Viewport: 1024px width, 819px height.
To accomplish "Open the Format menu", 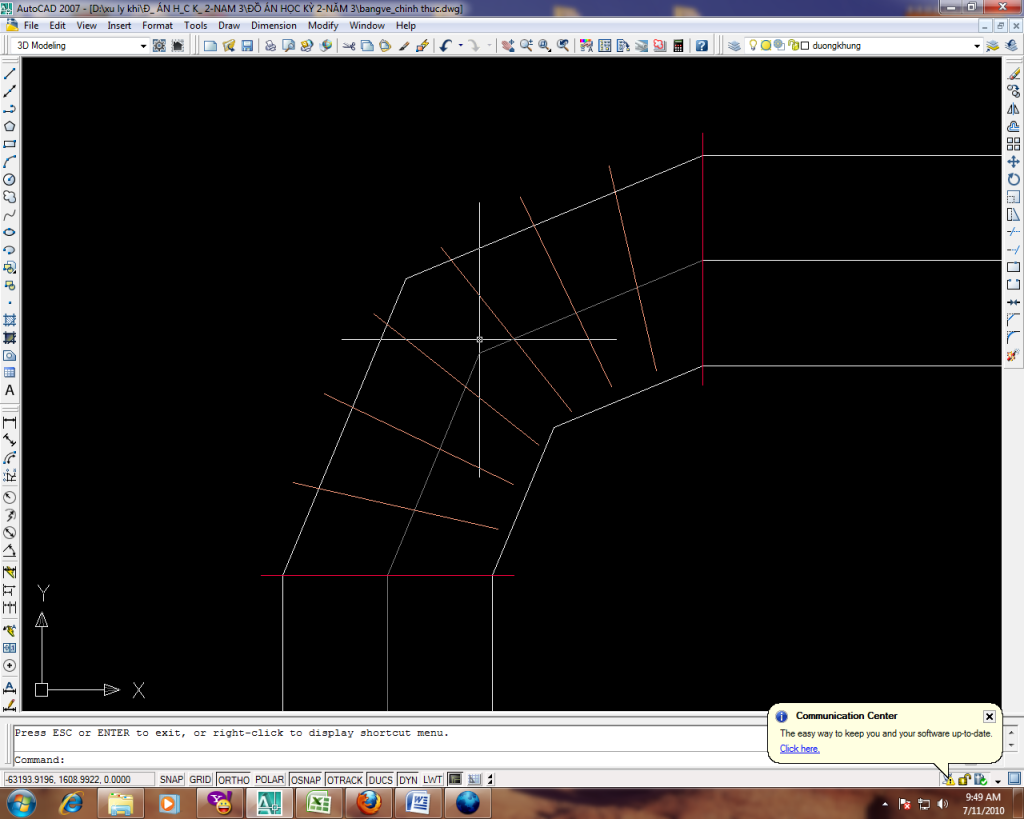I will coord(157,25).
